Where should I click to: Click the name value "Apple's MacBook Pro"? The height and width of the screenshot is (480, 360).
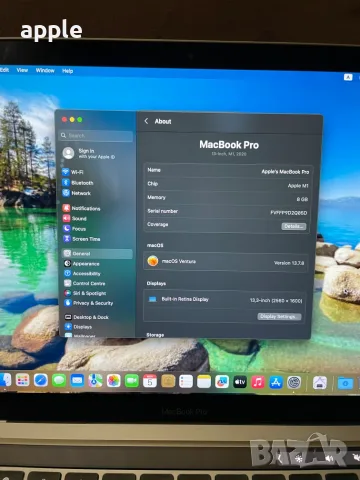pos(285,172)
